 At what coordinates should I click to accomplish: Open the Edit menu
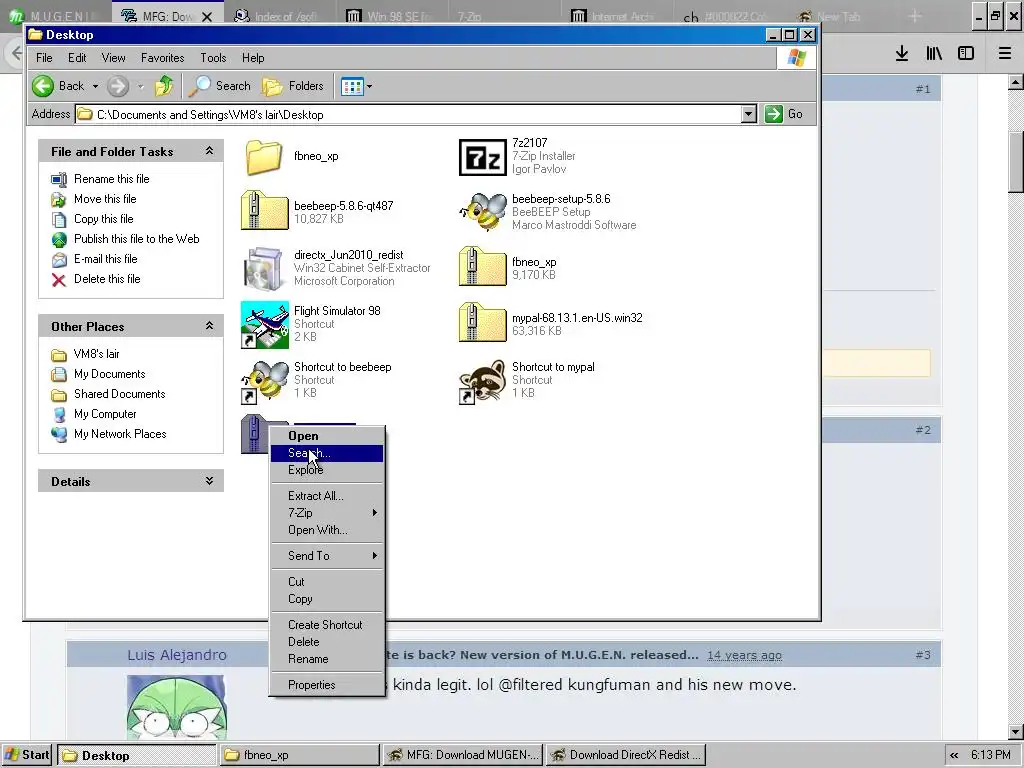click(x=77, y=58)
